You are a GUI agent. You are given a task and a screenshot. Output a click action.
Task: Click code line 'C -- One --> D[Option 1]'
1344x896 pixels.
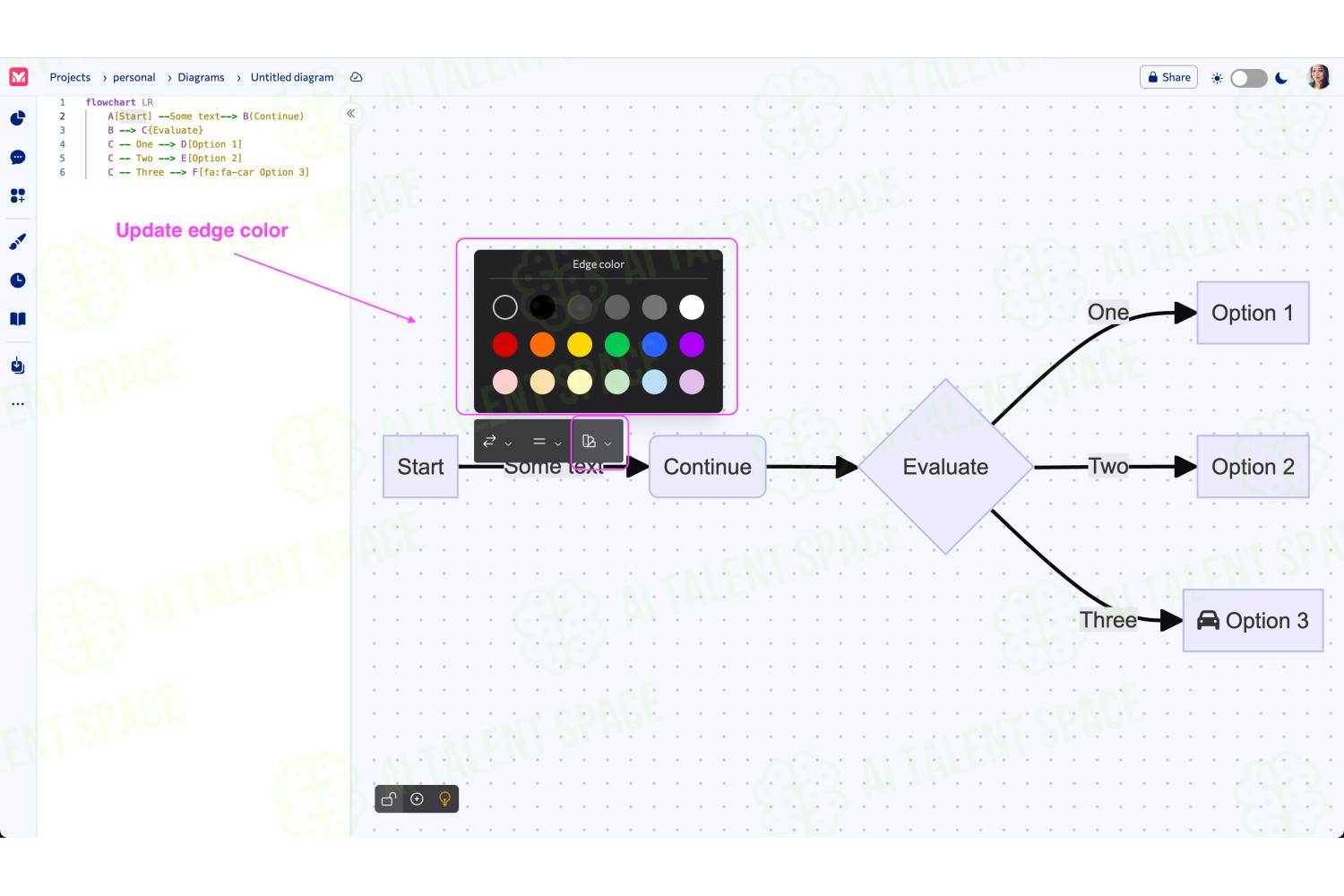175,144
